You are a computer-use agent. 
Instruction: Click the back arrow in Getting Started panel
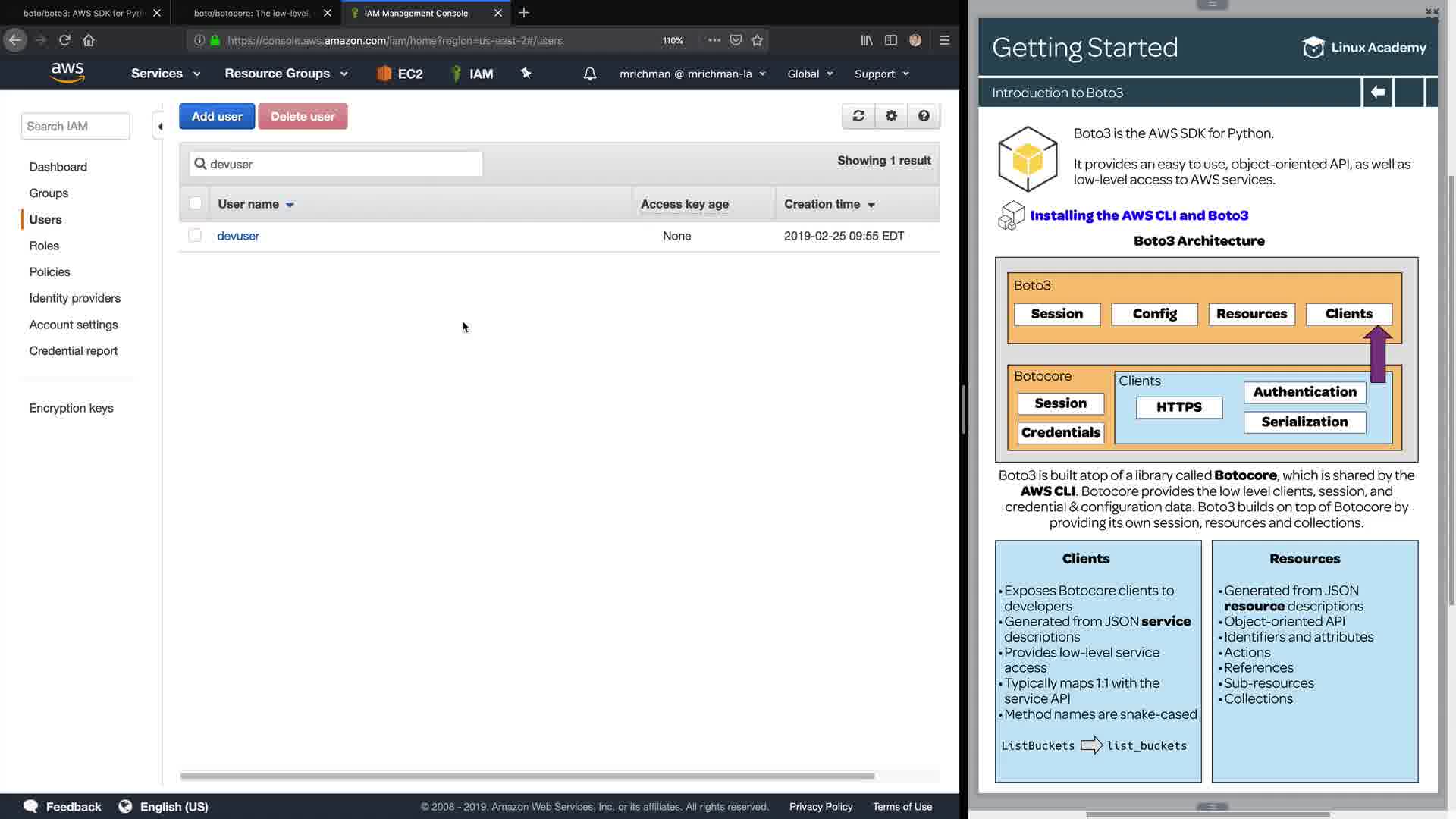click(x=1378, y=93)
